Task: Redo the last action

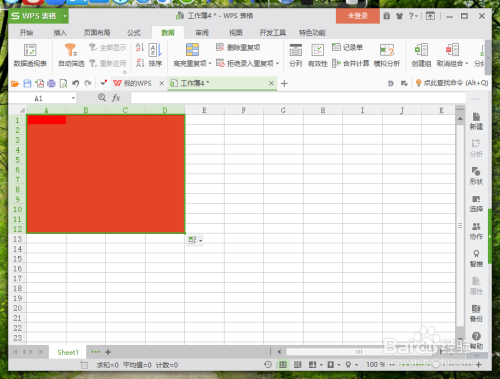Action: (x=88, y=83)
